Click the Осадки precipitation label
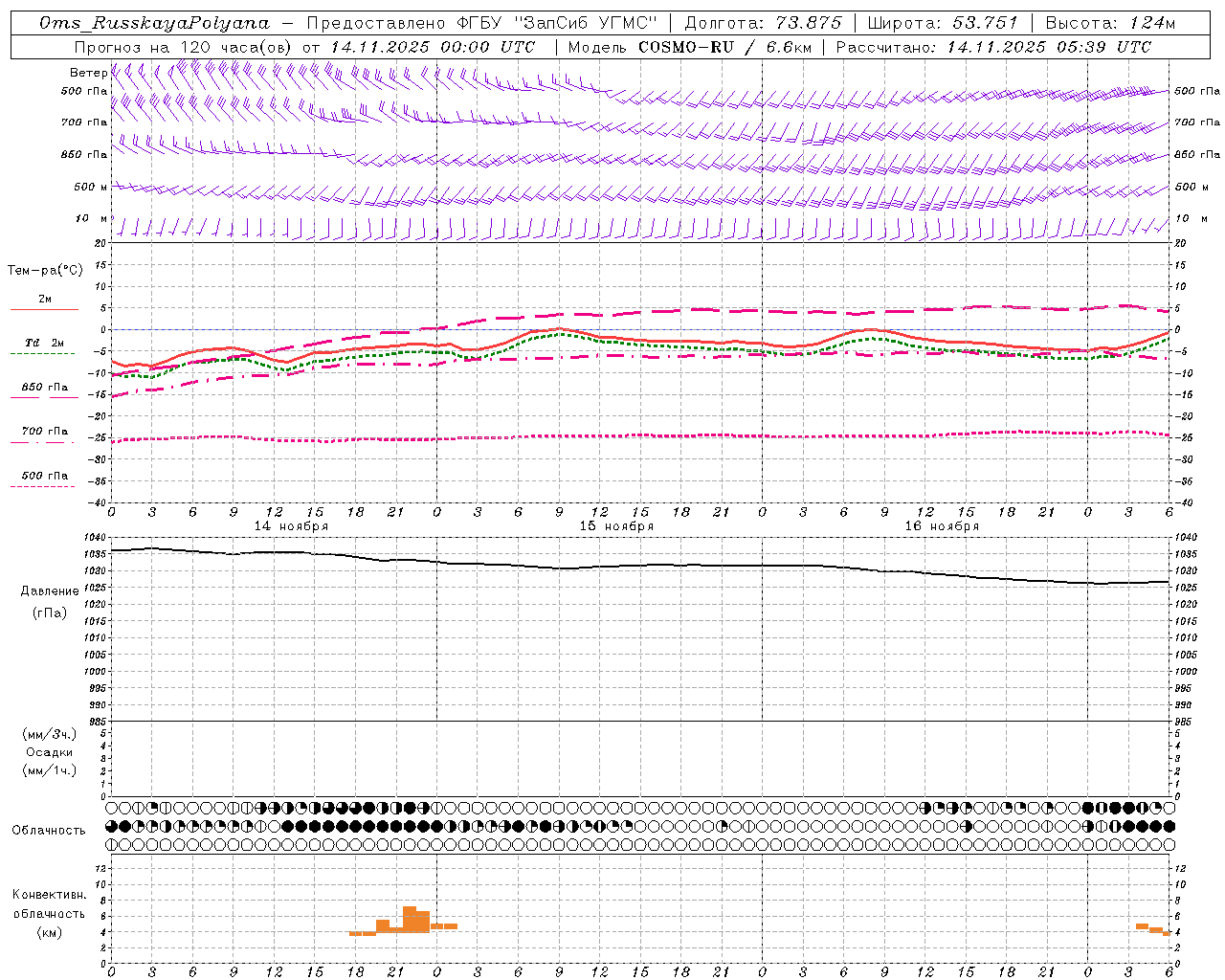The image size is (1225, 980). 50,752
